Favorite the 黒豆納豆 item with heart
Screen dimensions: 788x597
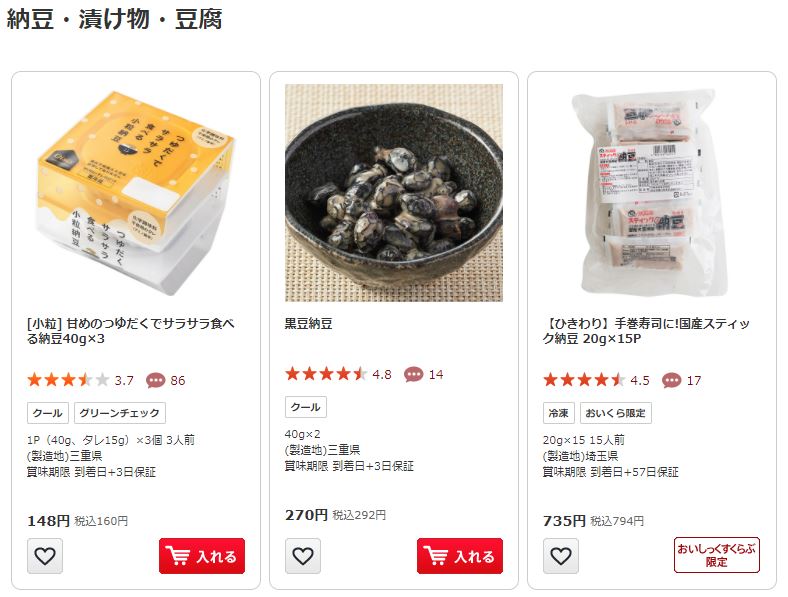(x=303, y=556)
